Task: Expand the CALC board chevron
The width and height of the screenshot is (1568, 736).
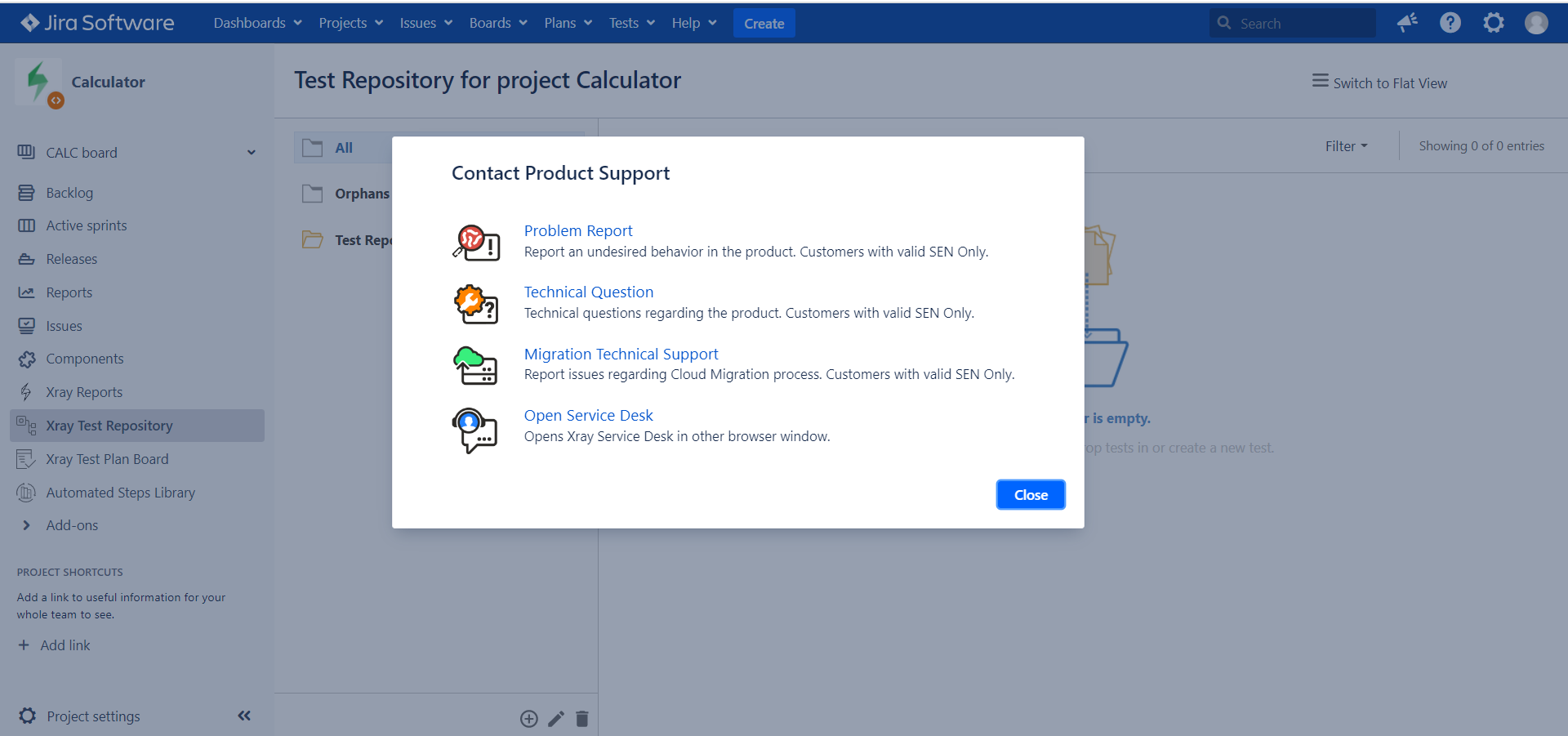Action: pyautogui.click(x=252, y=153)
